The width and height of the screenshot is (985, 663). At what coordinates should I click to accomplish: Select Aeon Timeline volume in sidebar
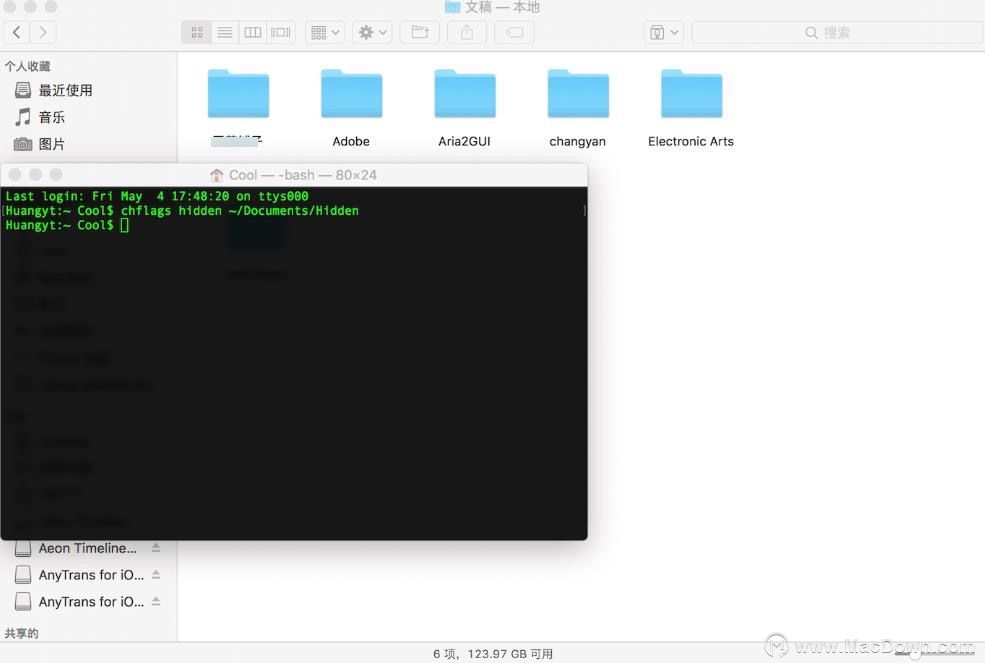[x=87, y=548]
